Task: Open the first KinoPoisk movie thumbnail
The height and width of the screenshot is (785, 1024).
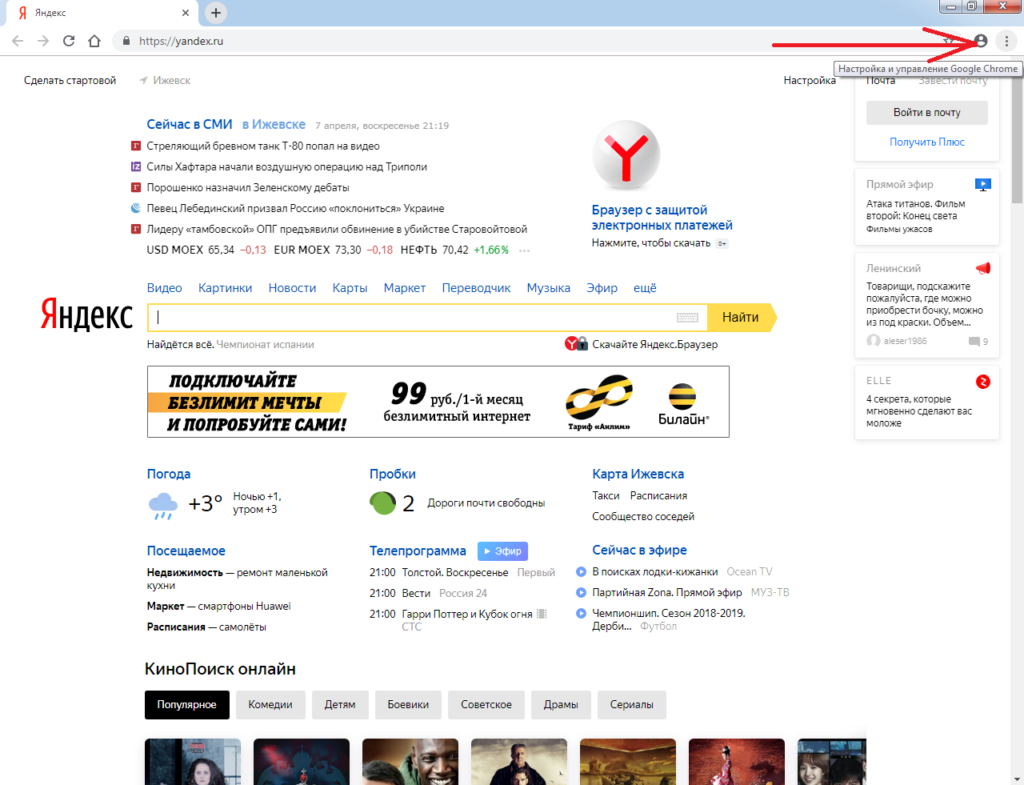Action: tap(193, 761)
